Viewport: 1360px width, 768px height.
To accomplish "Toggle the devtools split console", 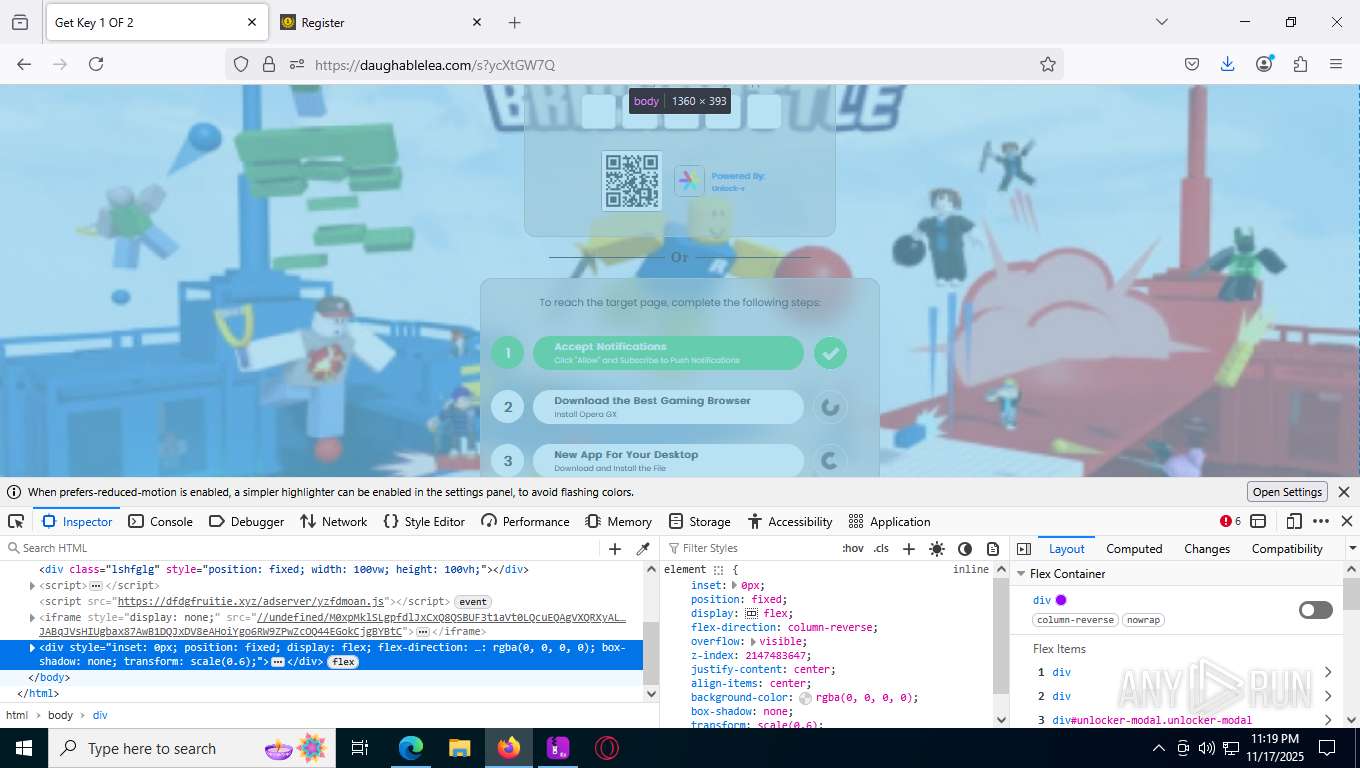I will coord(1258,521).
